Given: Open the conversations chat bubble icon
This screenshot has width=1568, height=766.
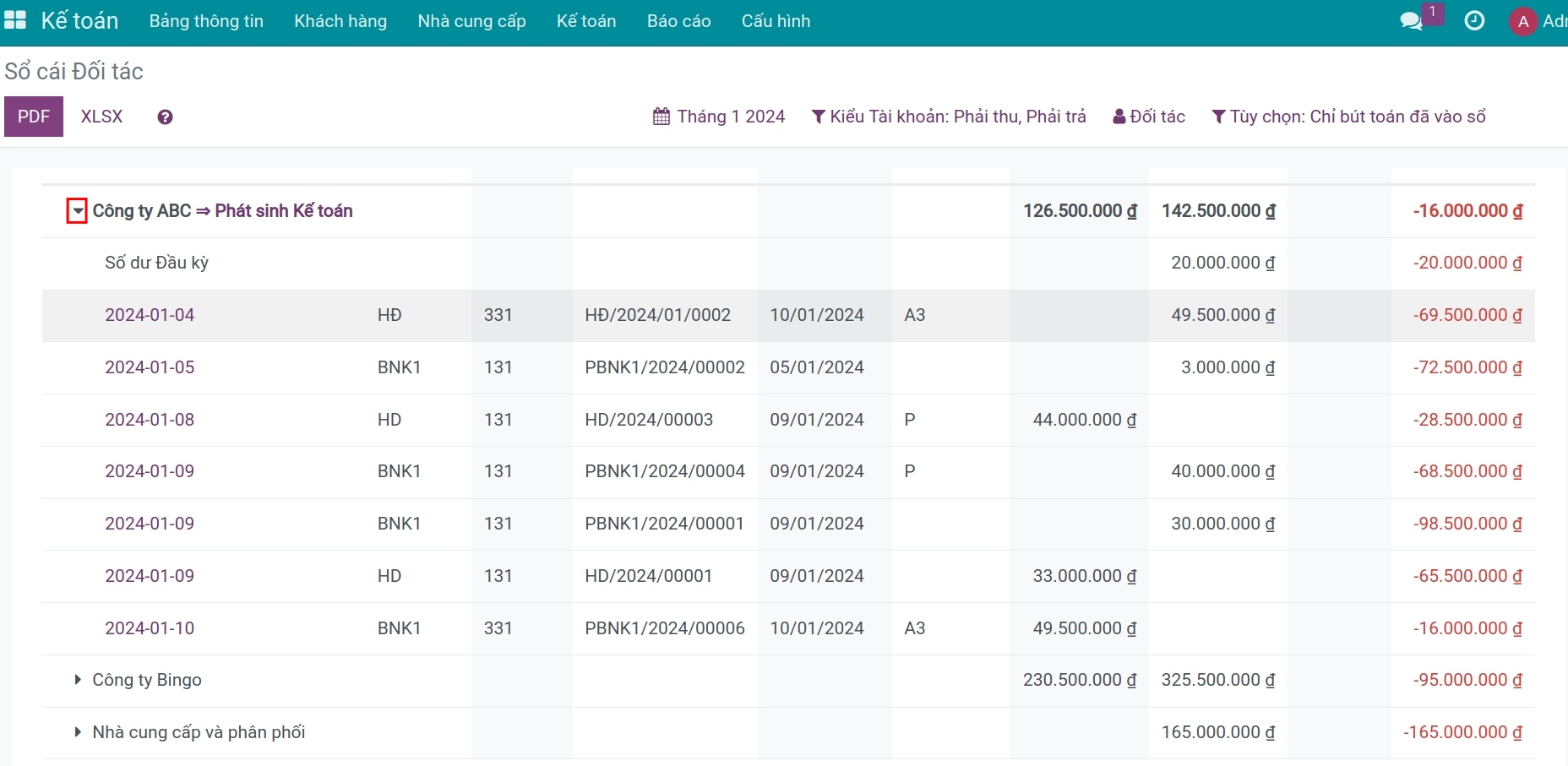Looking at the screenshot, I should tap(1411, 21).
